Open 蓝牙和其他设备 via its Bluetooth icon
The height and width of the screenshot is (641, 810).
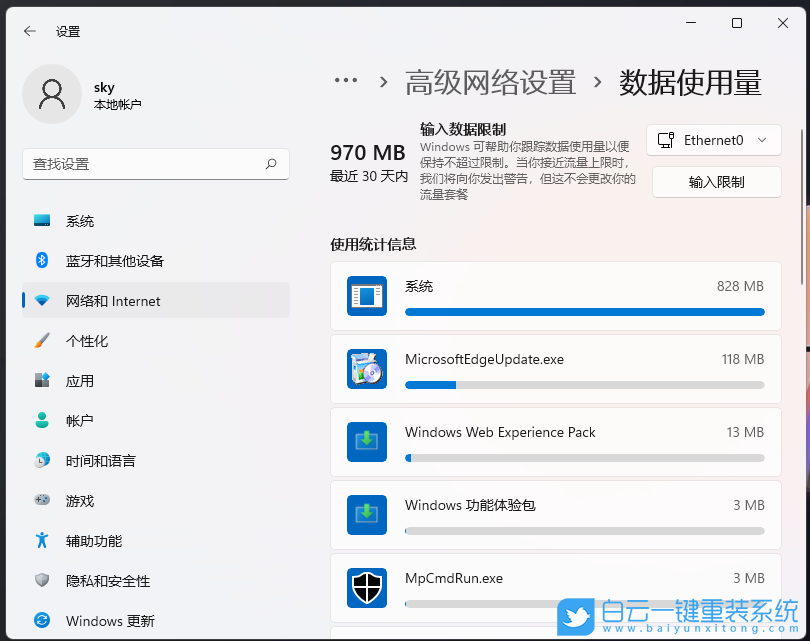pyautogui.click(x=40, y=261)
